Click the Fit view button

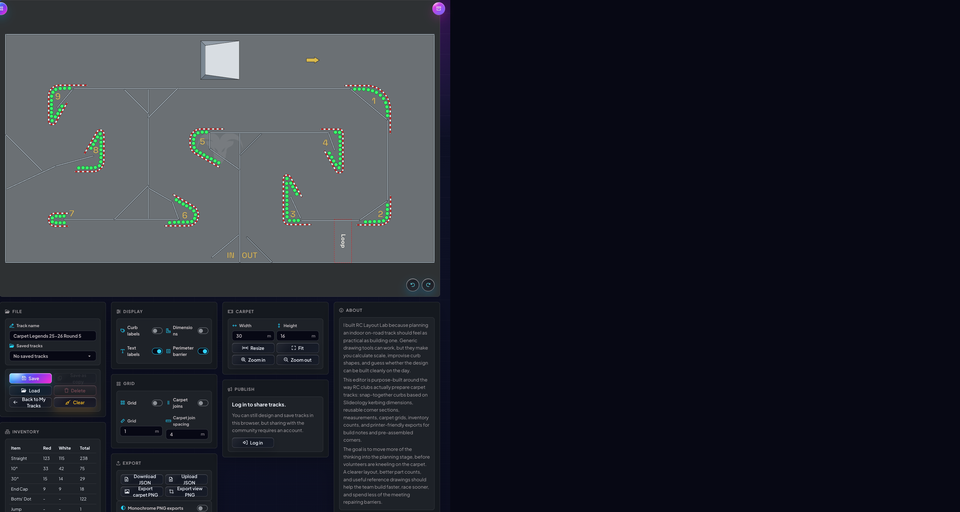point(298,348)
